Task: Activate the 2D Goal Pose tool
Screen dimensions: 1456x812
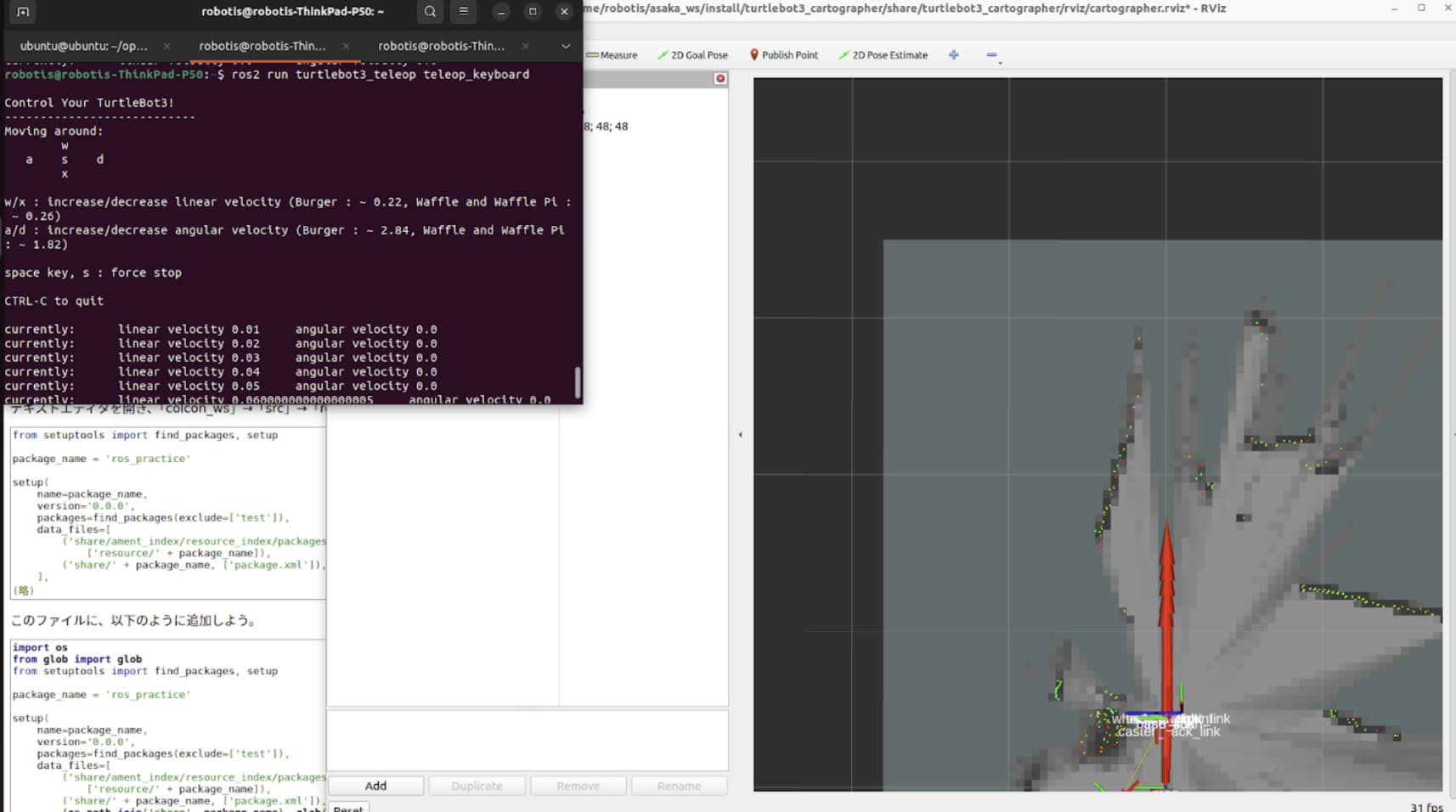Action: click(x=692, y=55)
